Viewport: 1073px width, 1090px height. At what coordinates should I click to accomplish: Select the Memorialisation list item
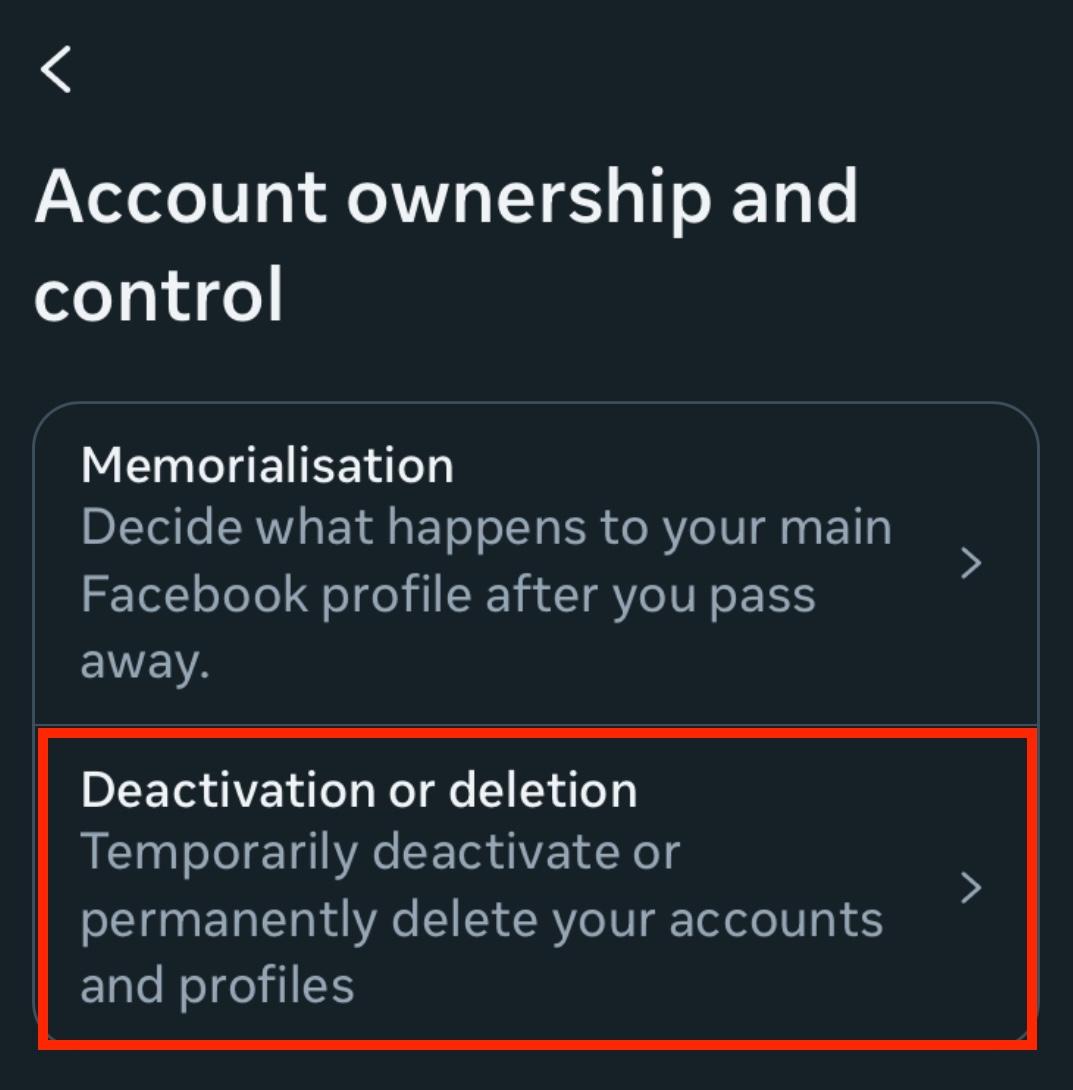click(x=500, y=560)
